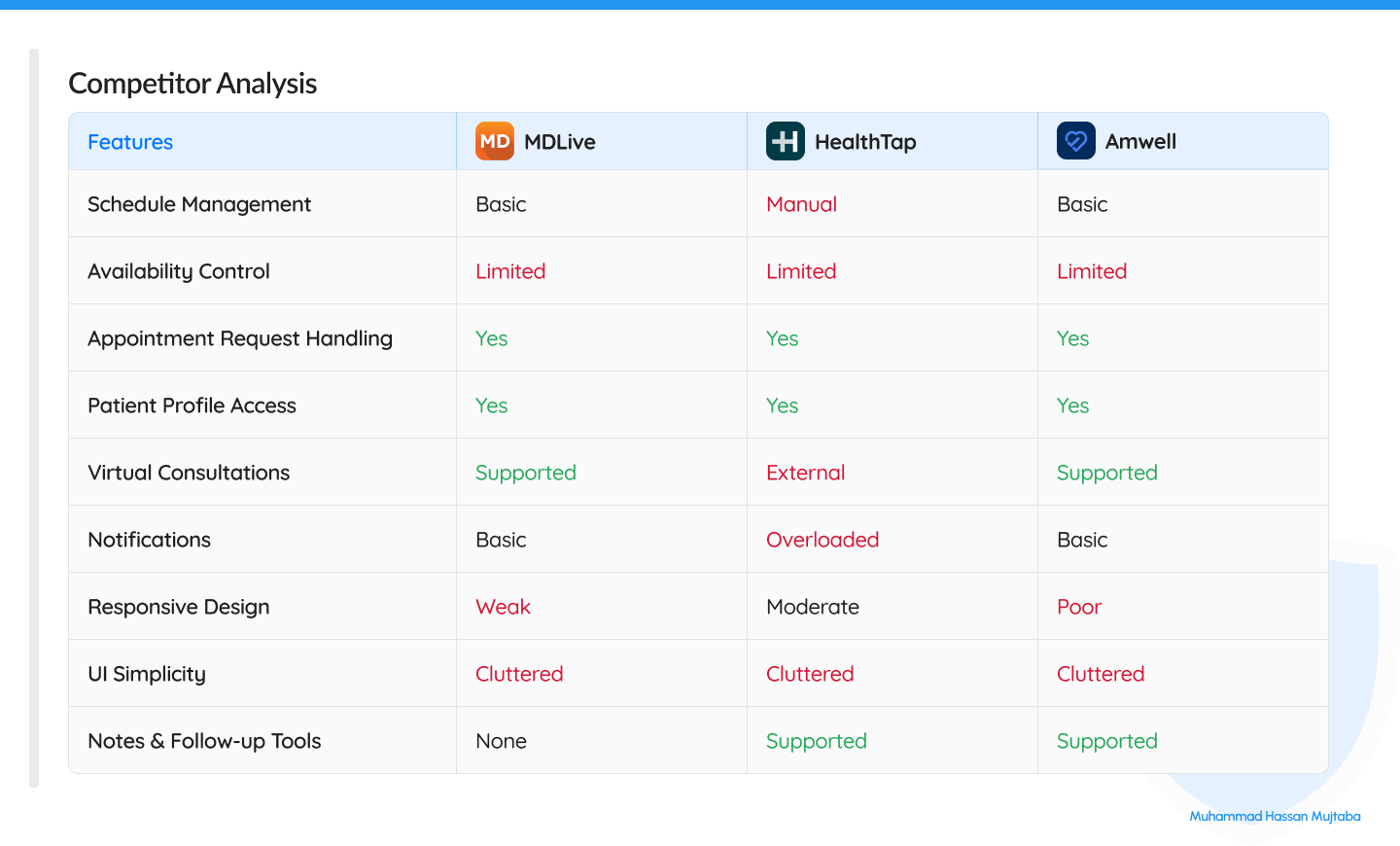
Task: Click the None cell in Notes & Follow-up Tools row
Action: [501, 740]
